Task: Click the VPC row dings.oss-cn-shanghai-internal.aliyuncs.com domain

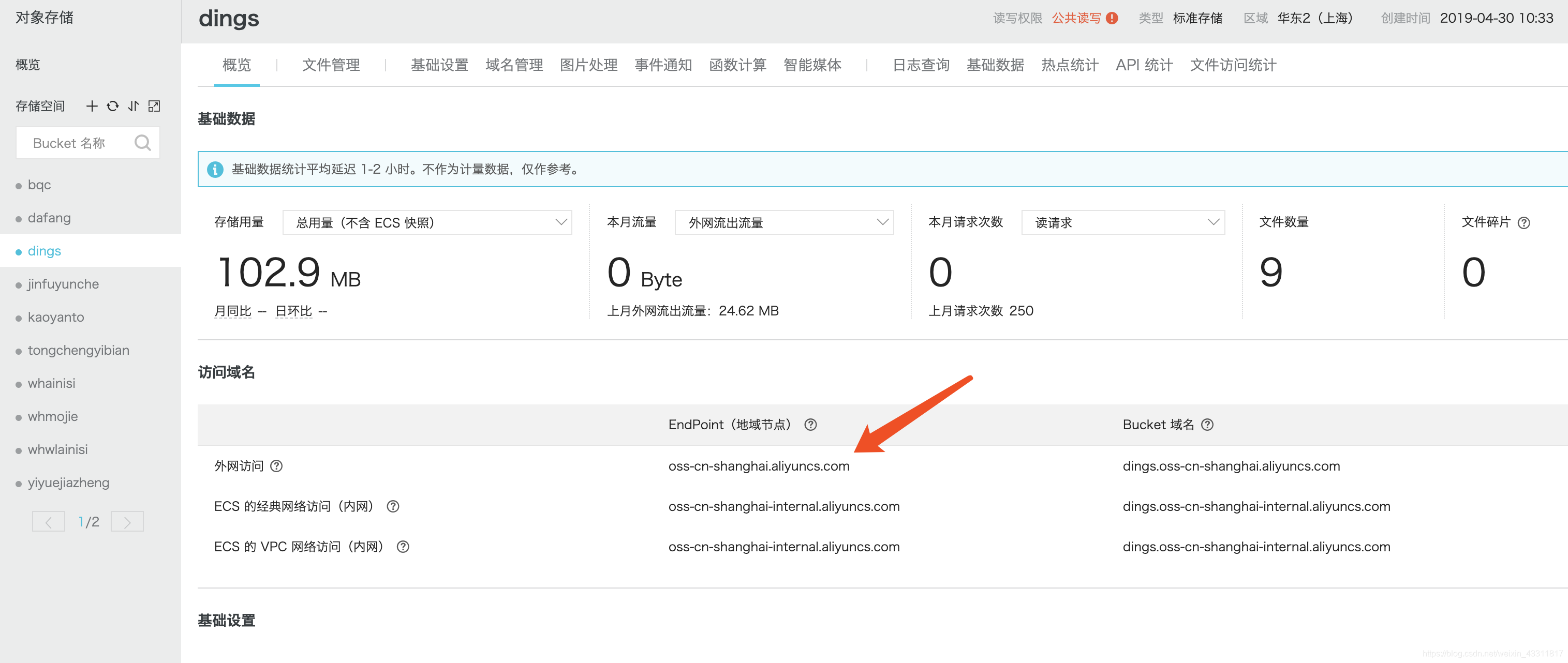Action: (x=1256, y=547)
